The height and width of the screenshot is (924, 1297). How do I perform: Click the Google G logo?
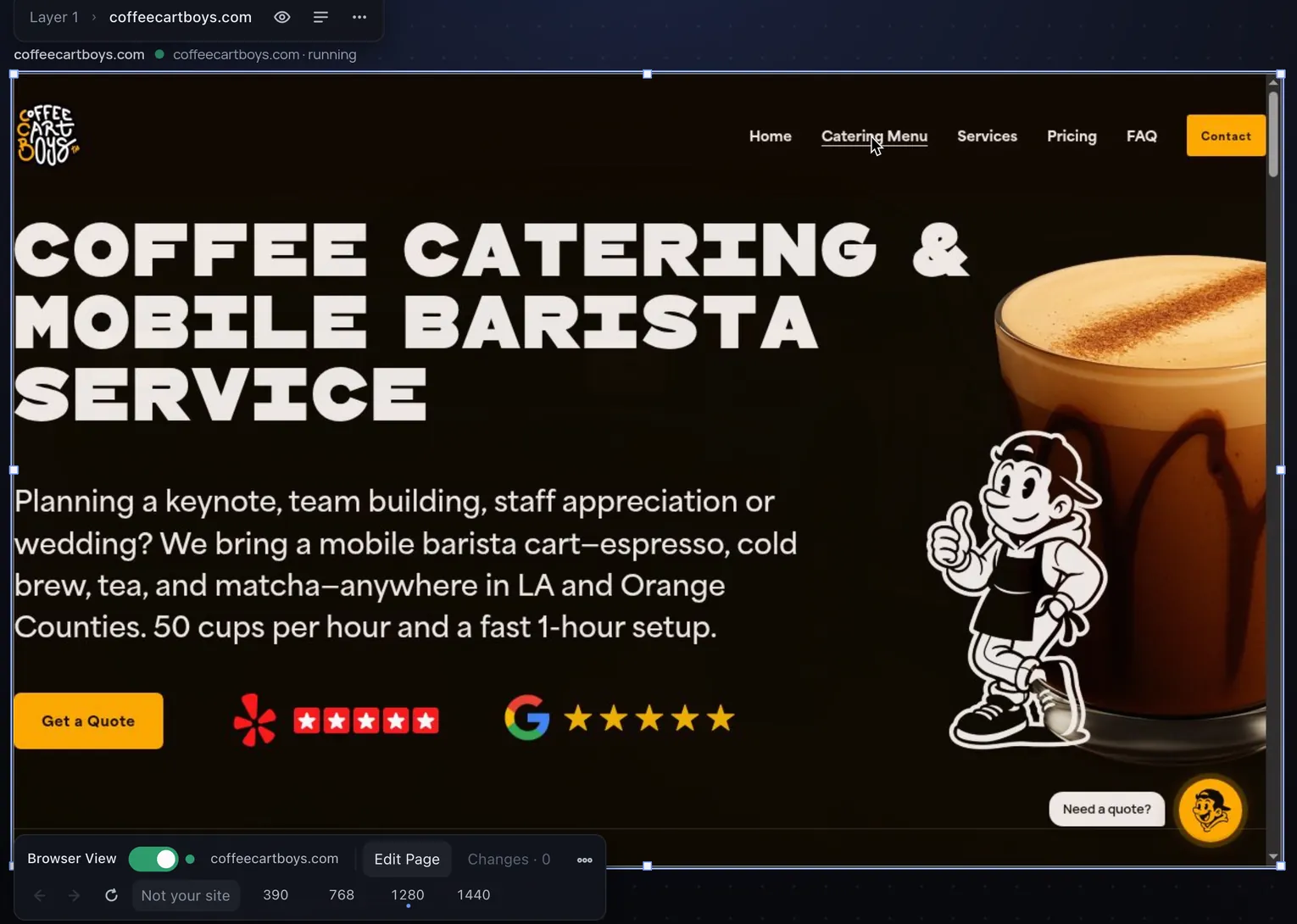527,718
